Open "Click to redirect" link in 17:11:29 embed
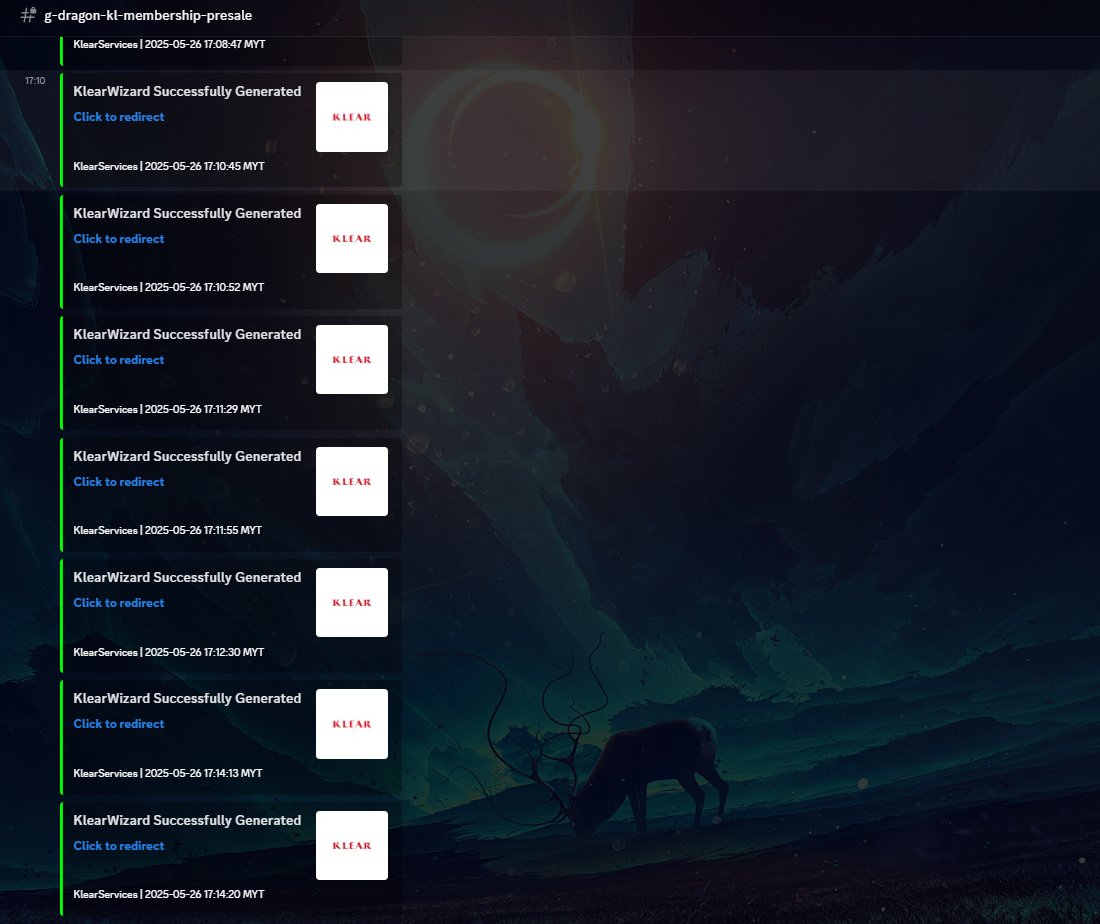The width and height of the screenshot is (1100, 924). click(x=119, y=359)
